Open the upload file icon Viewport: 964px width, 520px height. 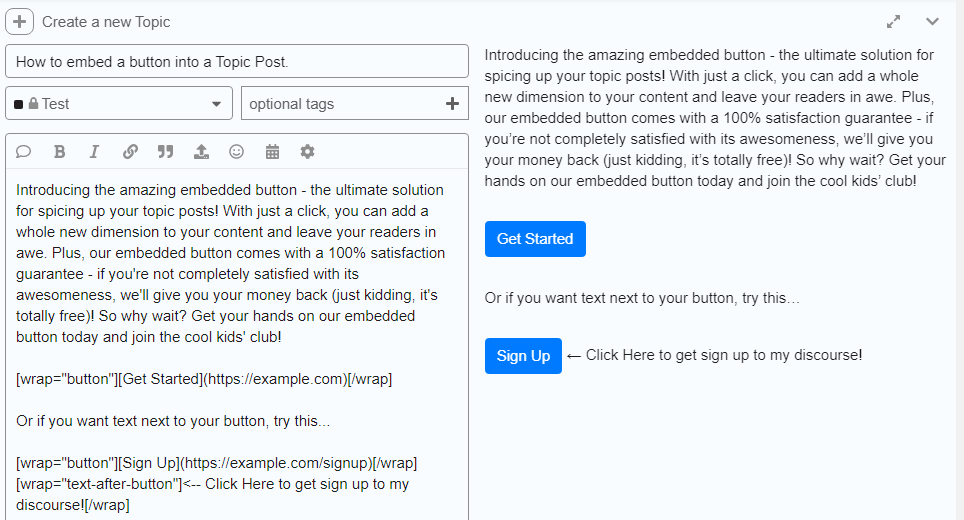point(201,152)
